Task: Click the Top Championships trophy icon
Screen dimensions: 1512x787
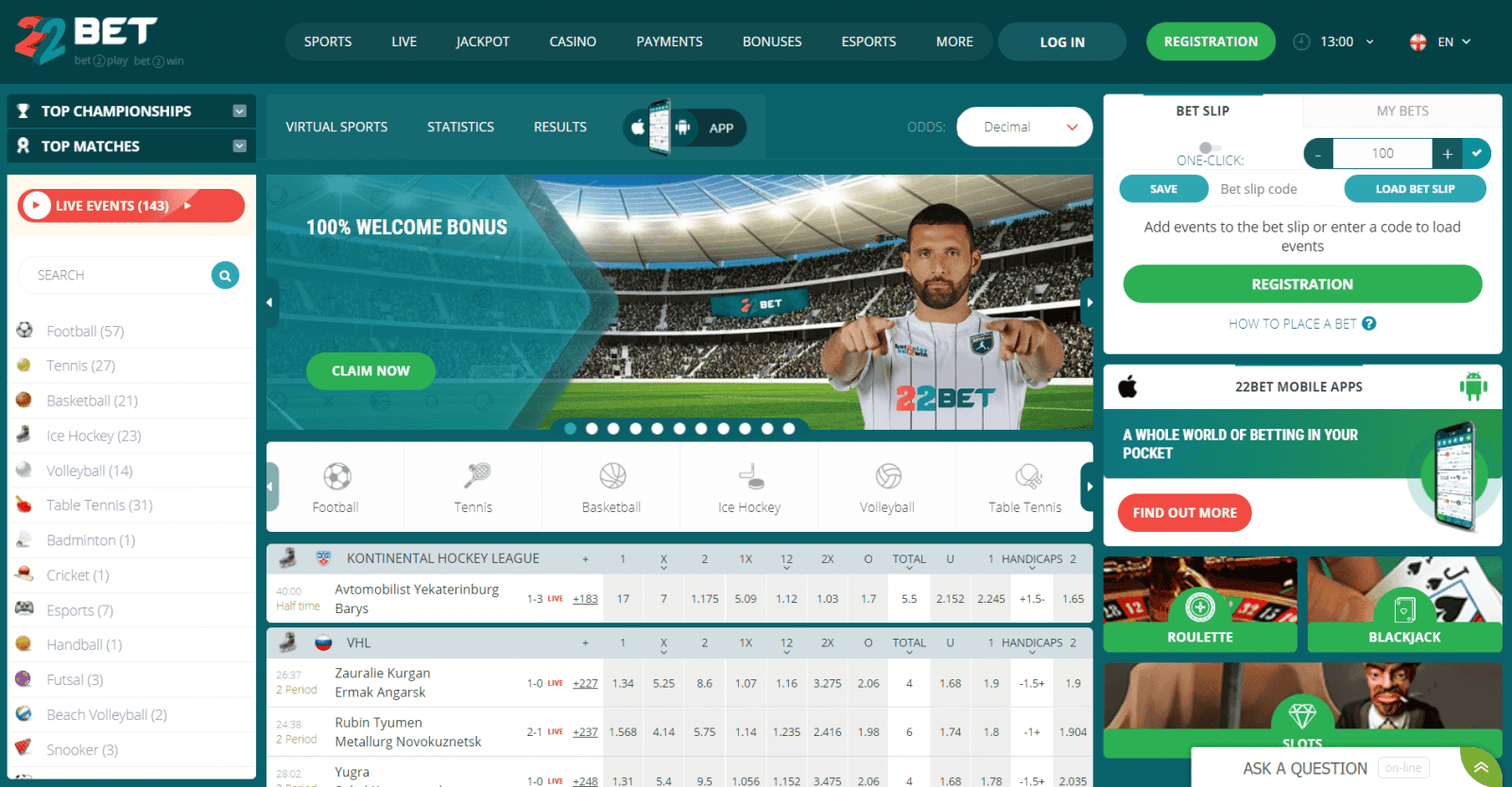Action: coord(23,111)
